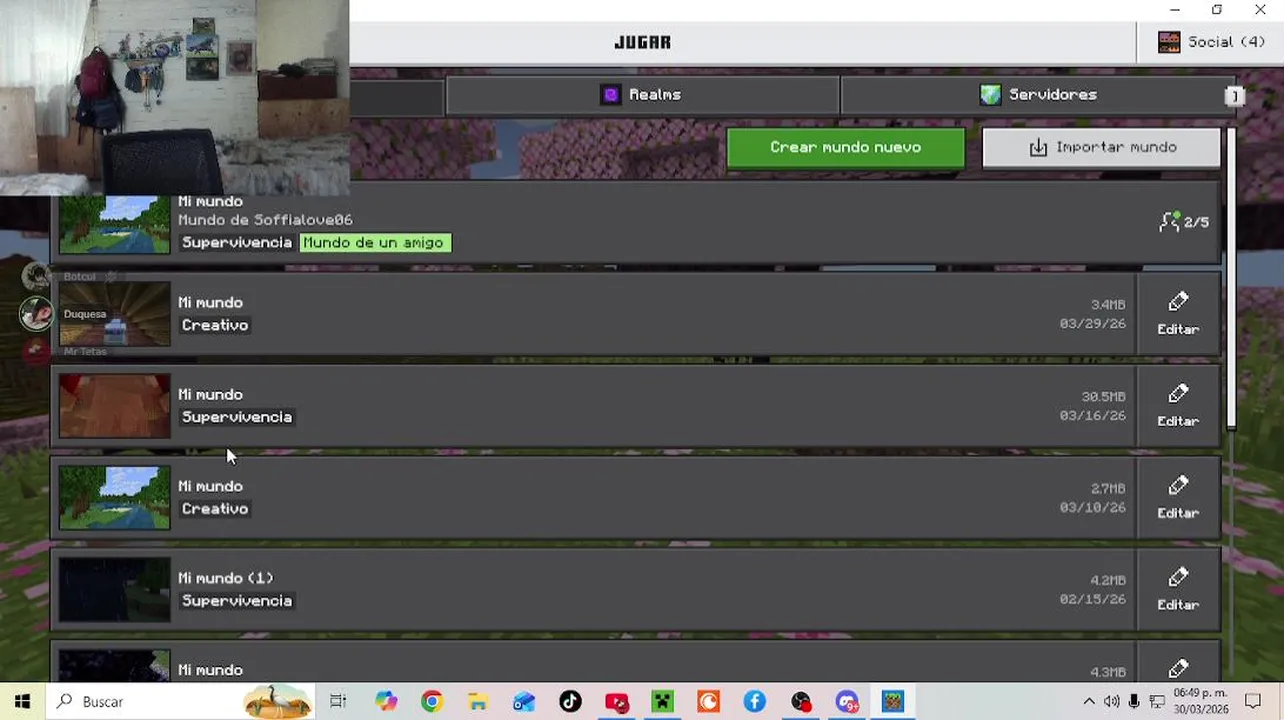Click the notification badge beside Servidores
The image size is (1284, 720).
click(1234, 96)
